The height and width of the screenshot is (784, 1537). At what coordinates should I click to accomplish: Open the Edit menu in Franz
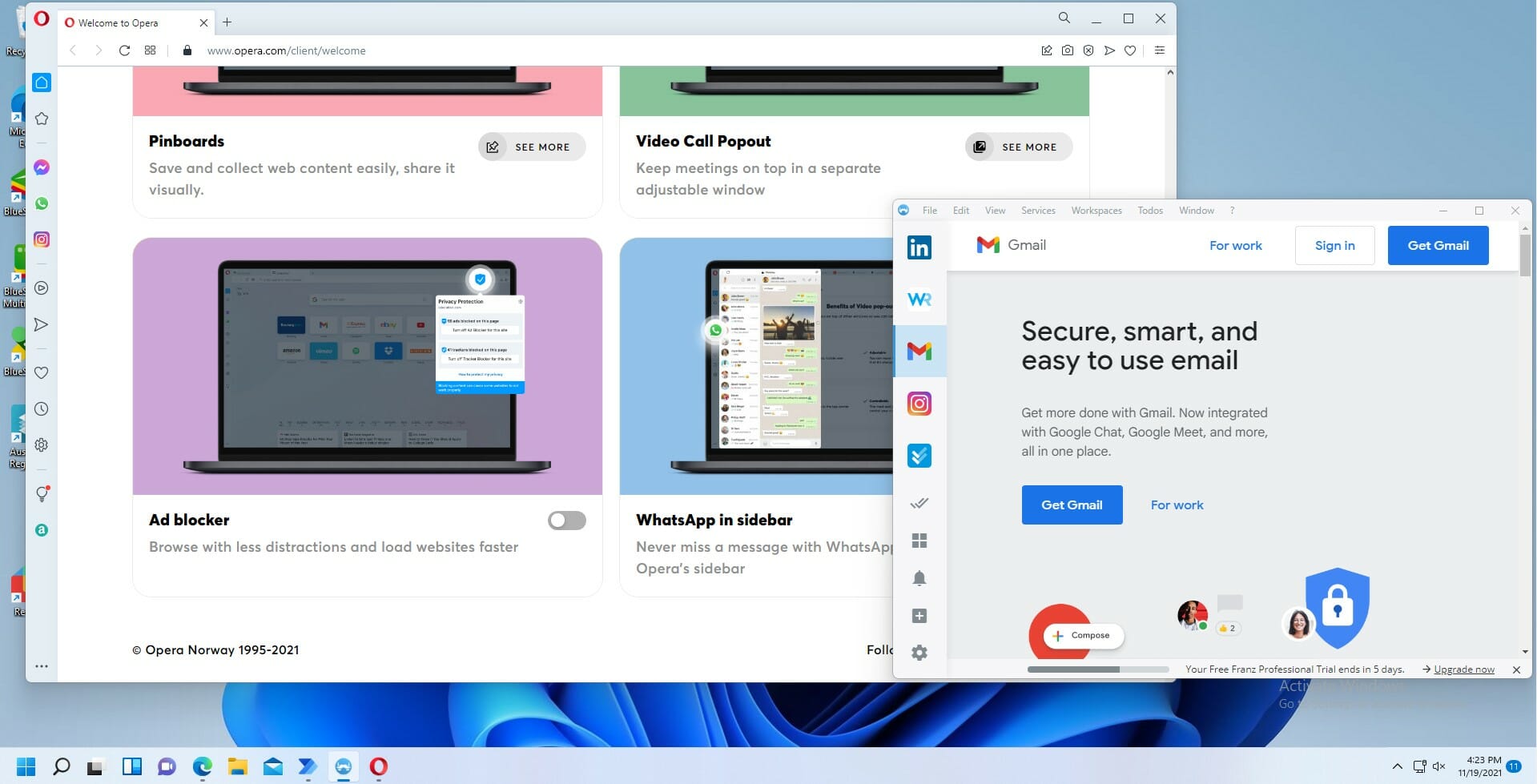coord(961,211)
